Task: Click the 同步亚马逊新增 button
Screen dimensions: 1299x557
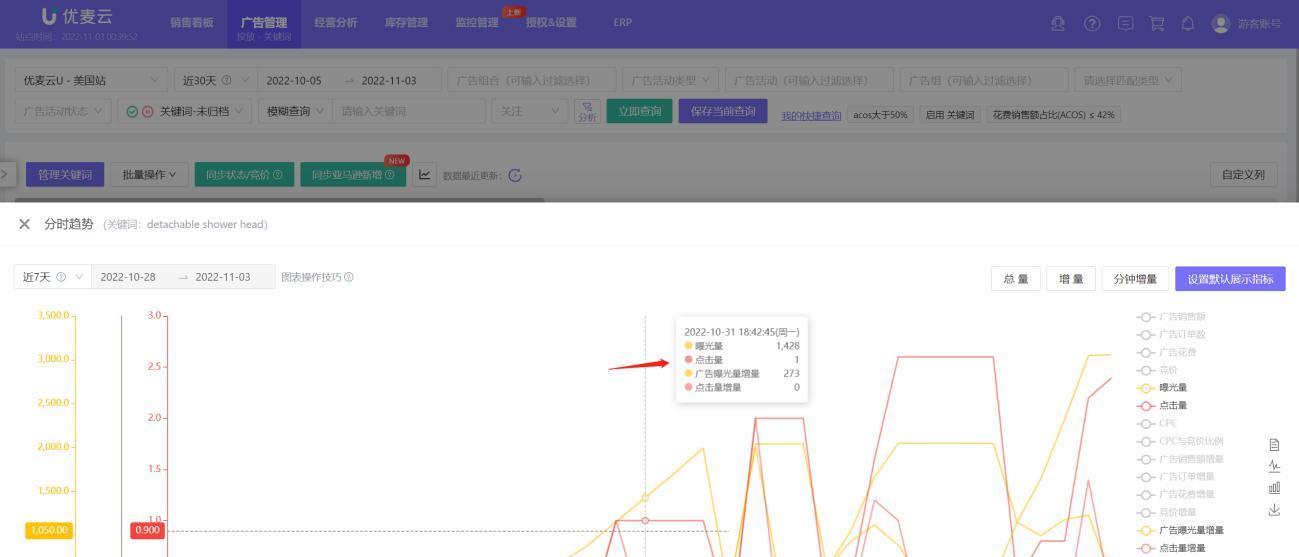Action: click(x=353, y=175)
